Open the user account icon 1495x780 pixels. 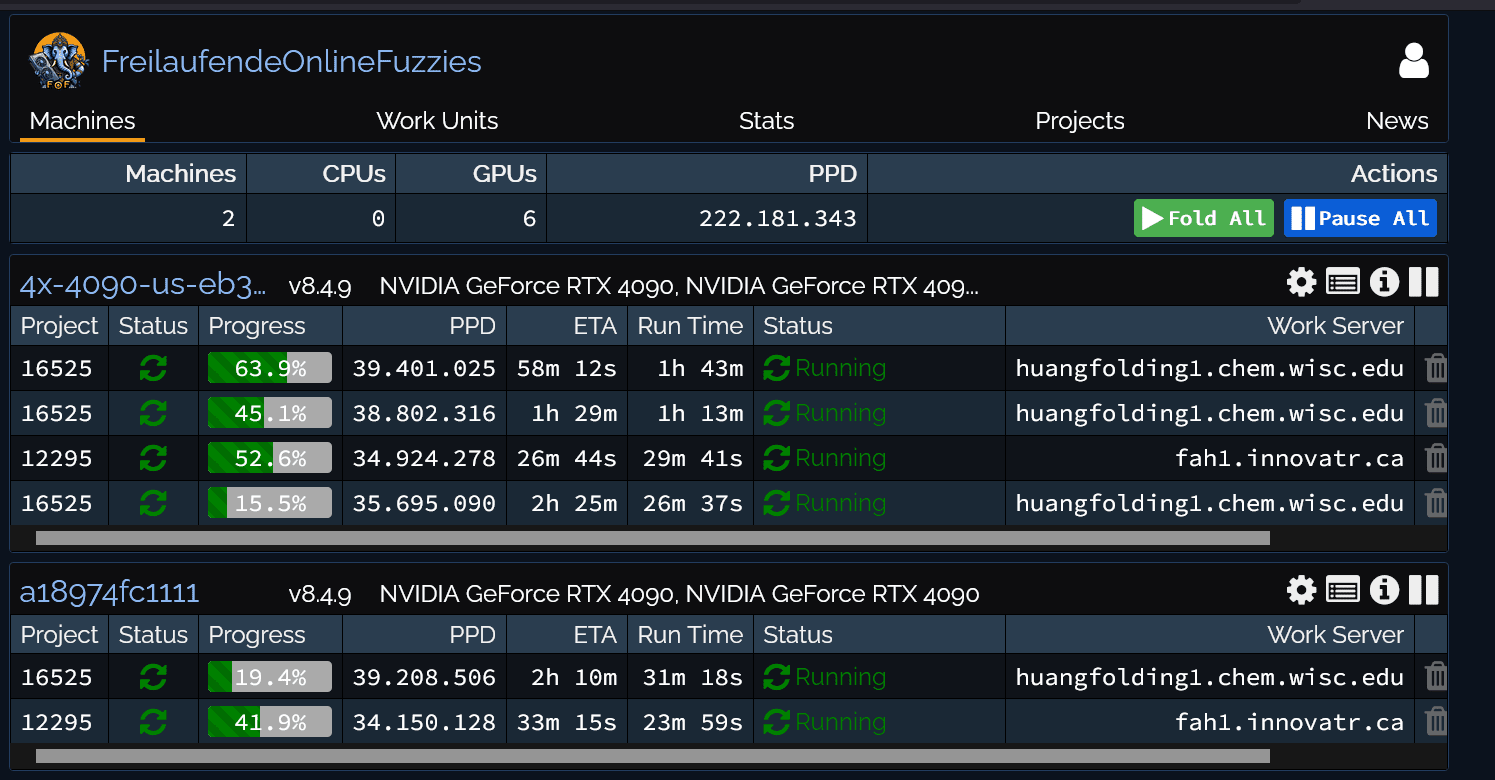(1413, 61)
